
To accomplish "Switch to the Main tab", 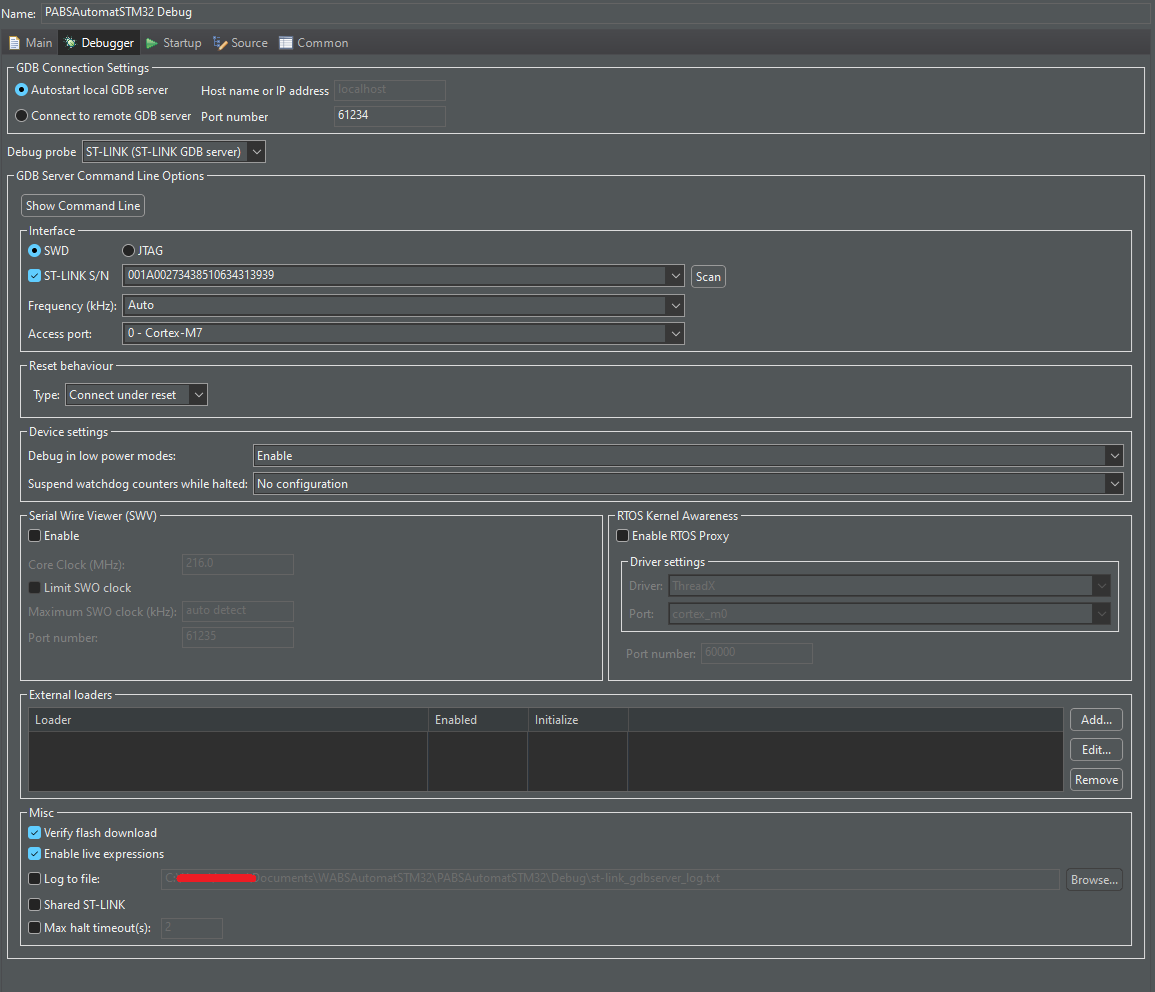I will 30,42.
